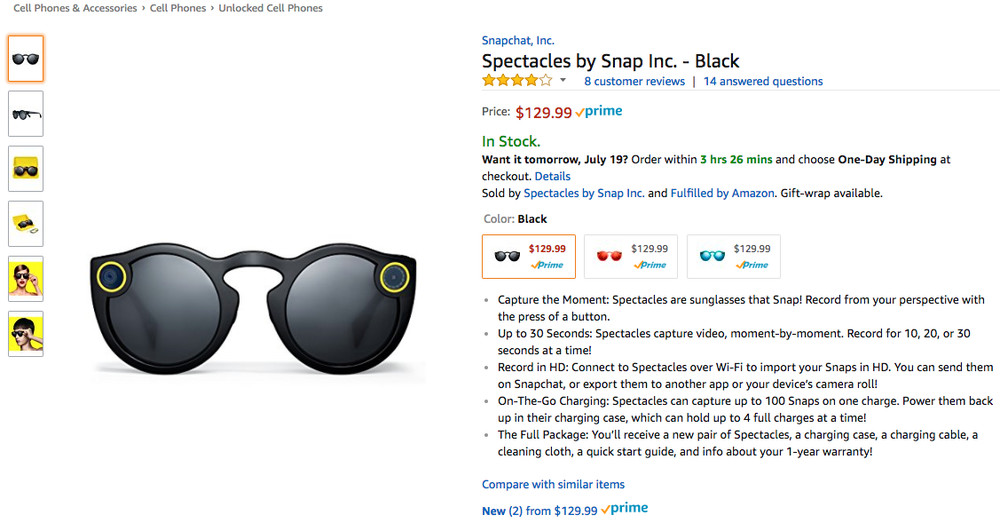1000x523 pixels.
Task: Open shipping Details link
Action: [x=552, y=176]
